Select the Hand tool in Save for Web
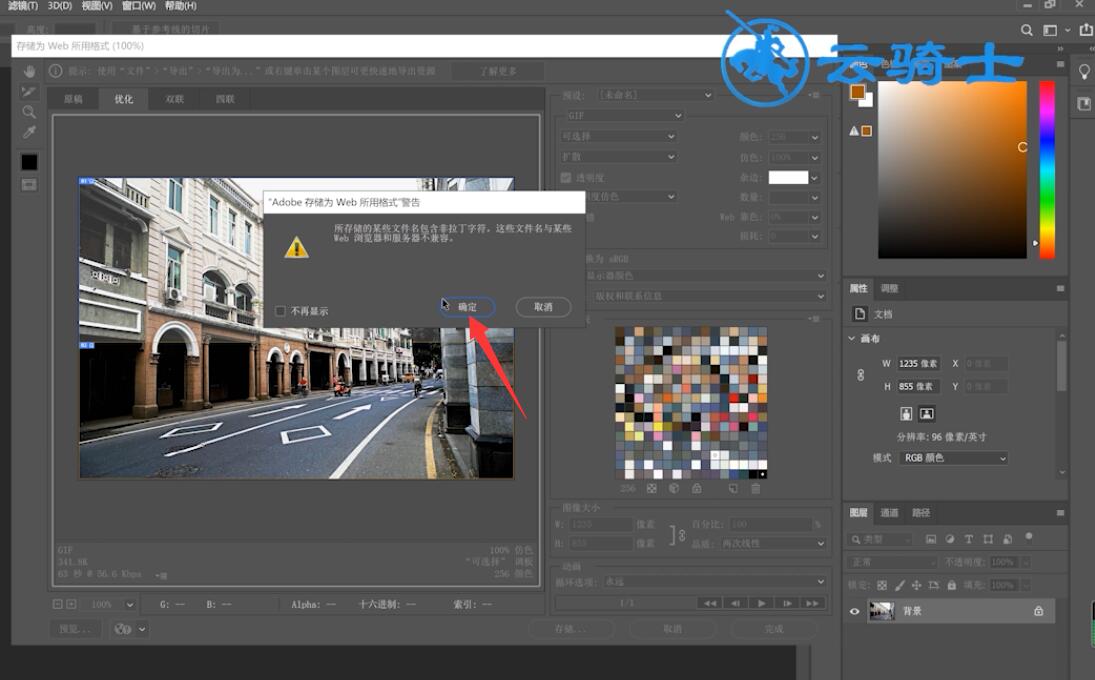This screenshot has height=680, width=1095. click(x=29, y=71)
